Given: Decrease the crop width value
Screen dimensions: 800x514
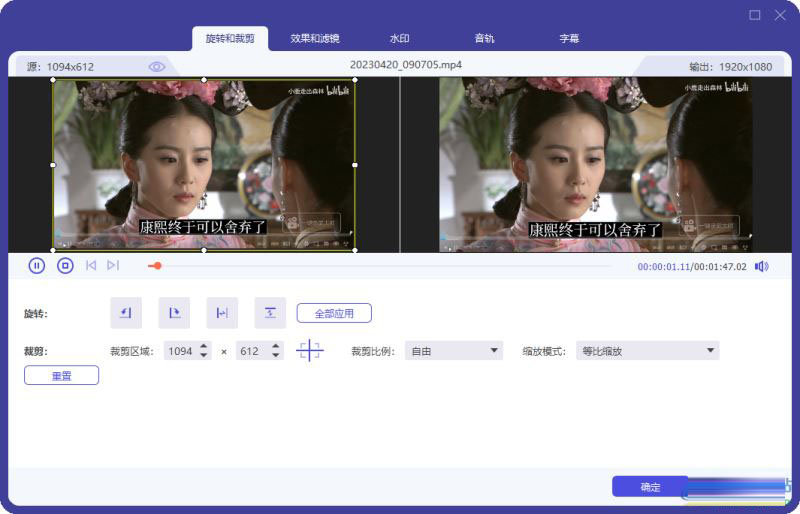Looking at the screenshot, I should point(204,355).
